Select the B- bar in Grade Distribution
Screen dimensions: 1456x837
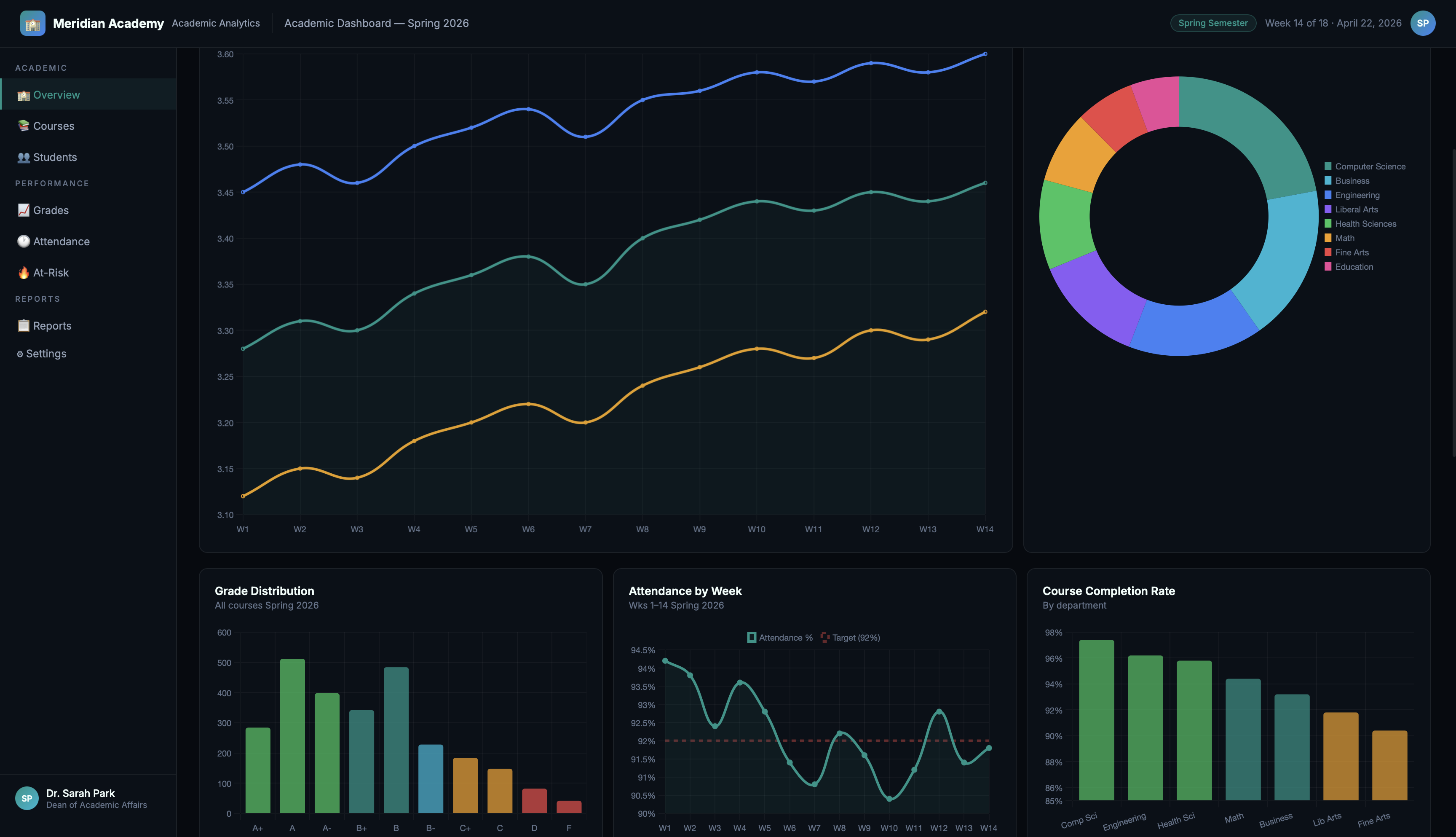[x=431, y=779]
